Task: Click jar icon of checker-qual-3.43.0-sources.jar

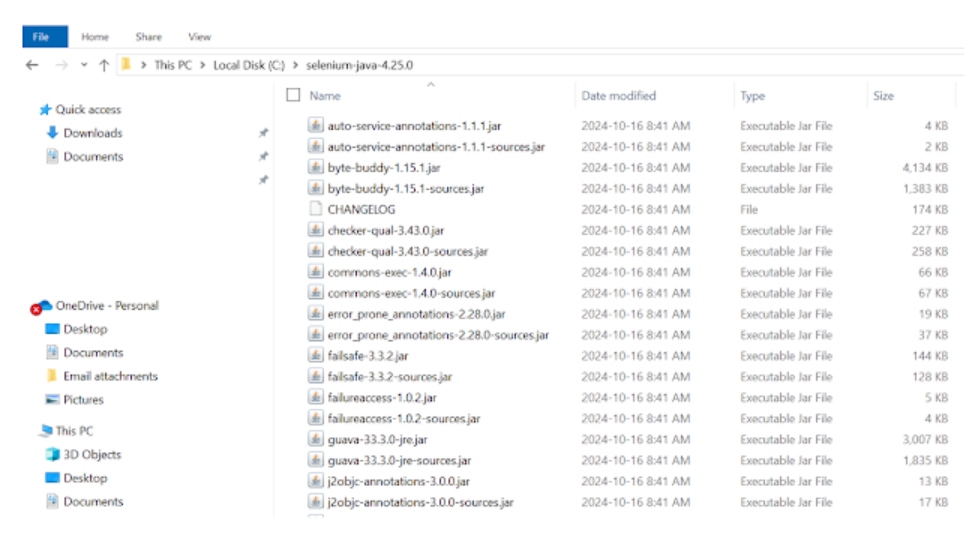Action: tap(316, 251)
